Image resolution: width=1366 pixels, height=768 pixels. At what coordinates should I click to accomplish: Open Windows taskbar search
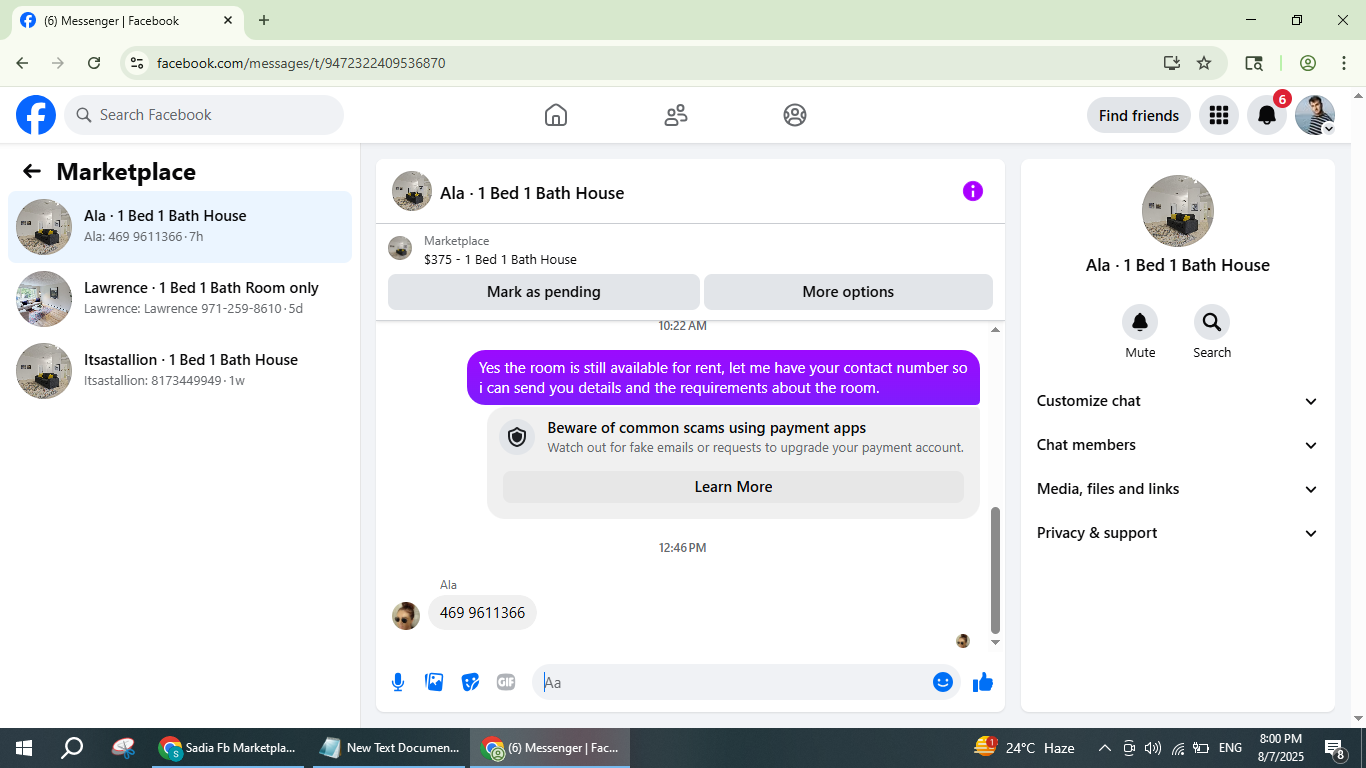click(72, 748)
